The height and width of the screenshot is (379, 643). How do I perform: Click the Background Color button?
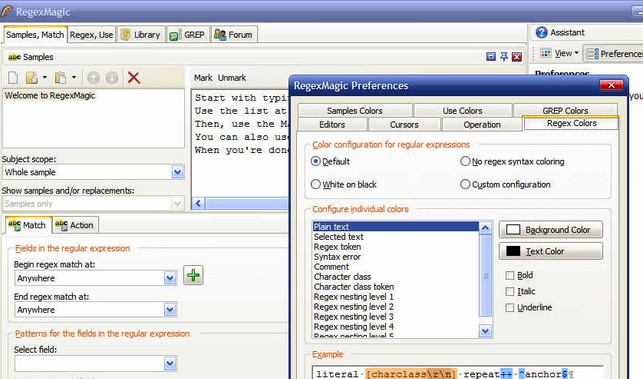(551, 230)
